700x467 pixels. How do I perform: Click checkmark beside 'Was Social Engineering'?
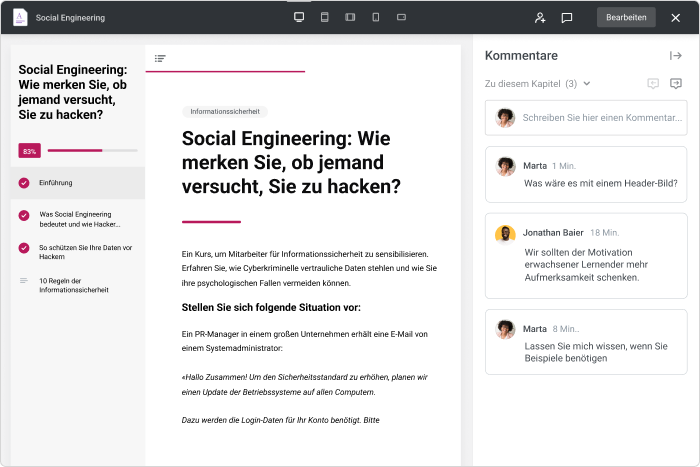[24, 216]
